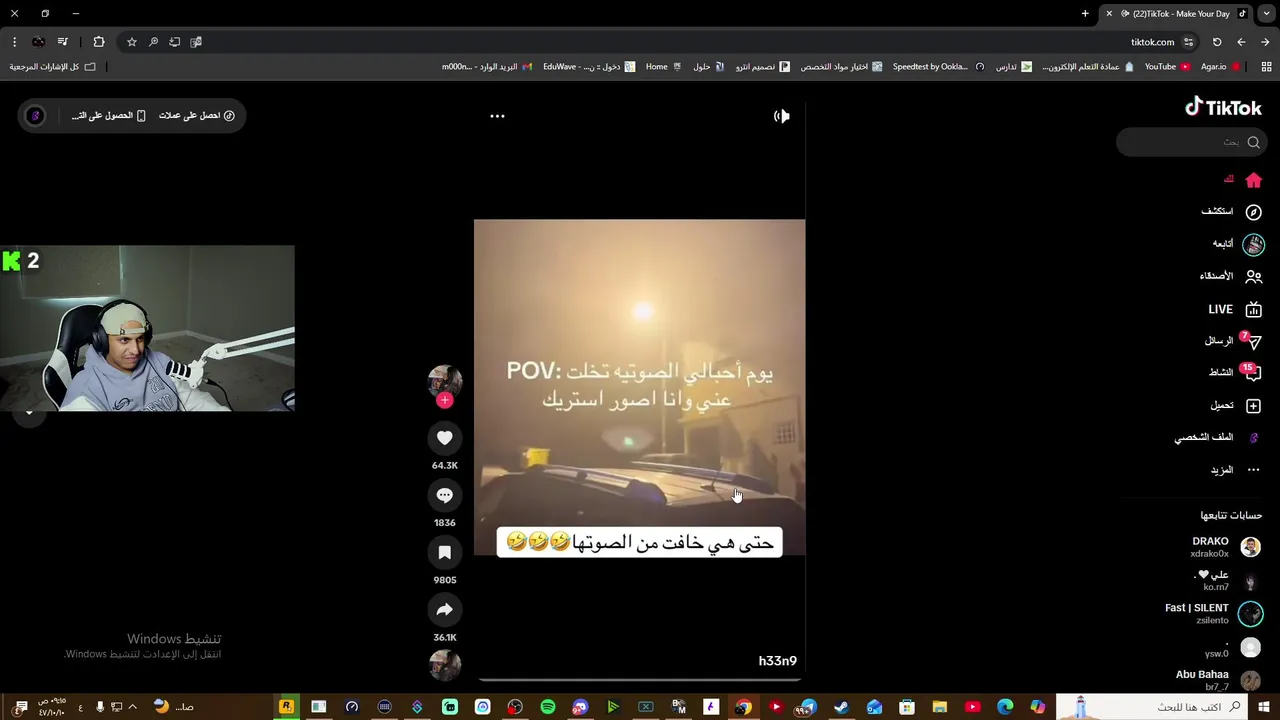The width and height of the screenshot is (1280, 720).
Task: Click the Windows taskbar search box
Action: tap(1152, 707)
